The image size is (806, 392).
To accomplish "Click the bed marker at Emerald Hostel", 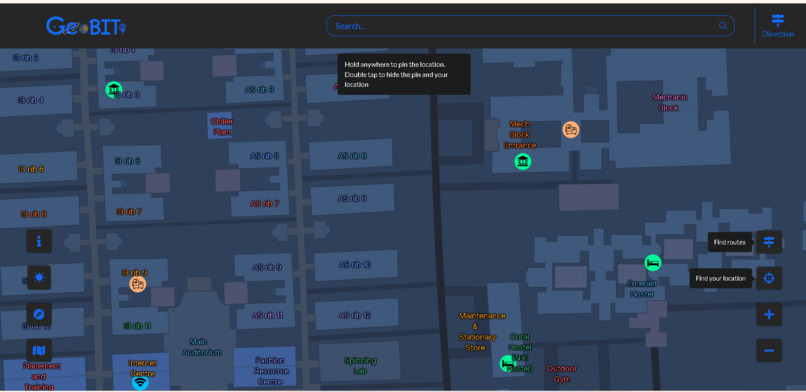I will [x=652, y=263].
